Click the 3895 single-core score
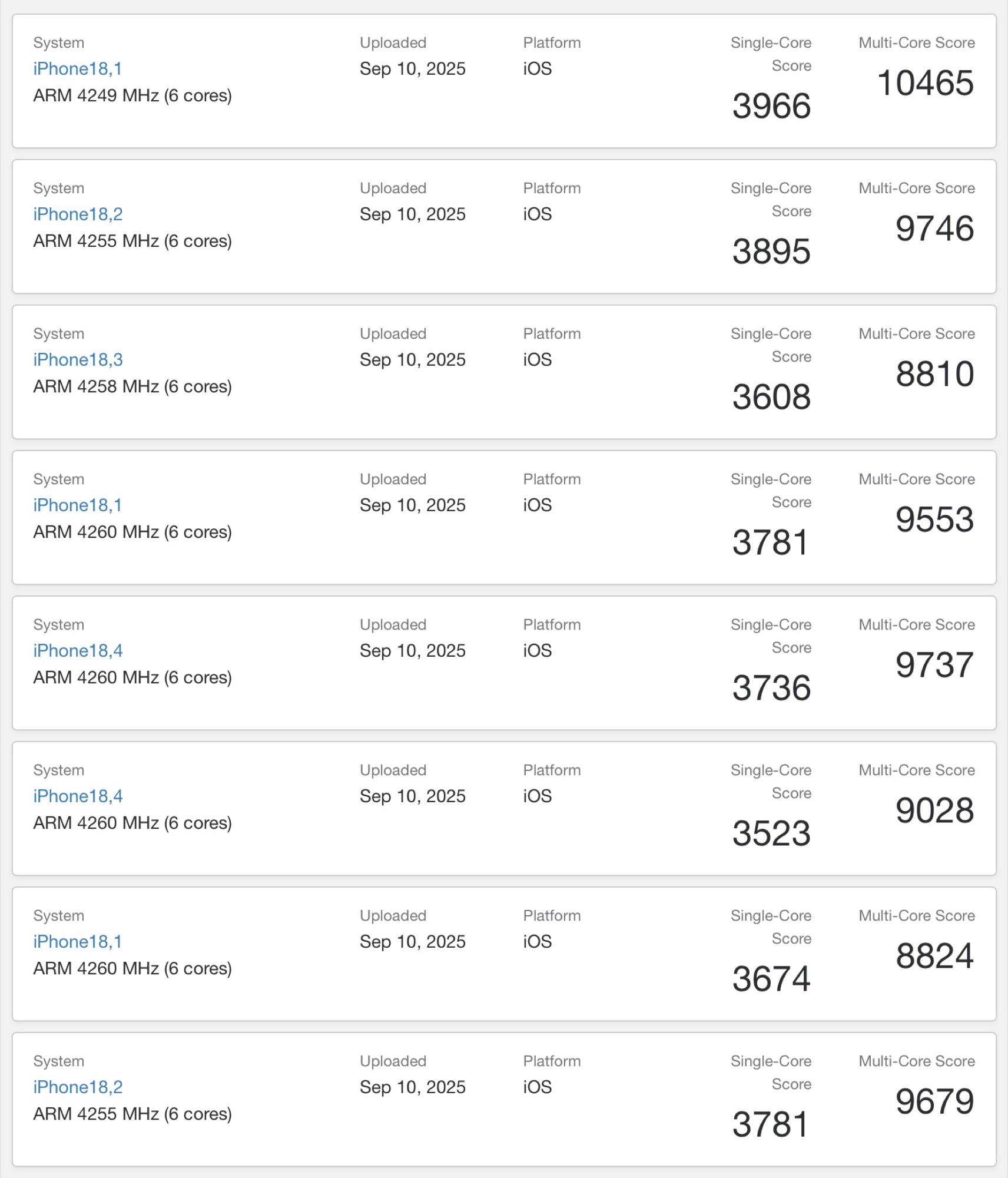The image size is (1008, 1178). pyautogui.click(x=771, y=252)
